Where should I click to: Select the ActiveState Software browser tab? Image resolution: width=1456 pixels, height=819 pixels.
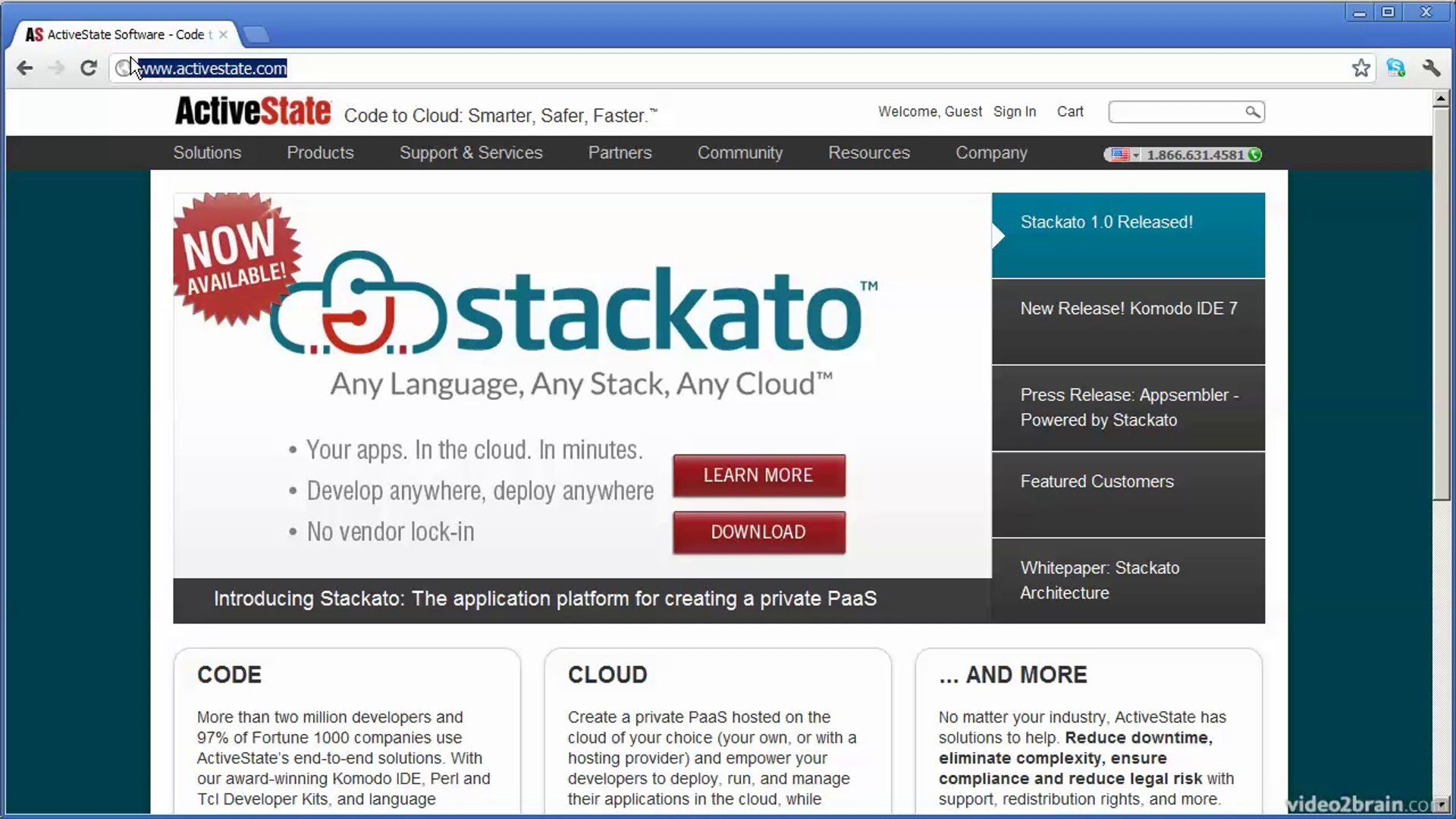click(x=125, y=35)
